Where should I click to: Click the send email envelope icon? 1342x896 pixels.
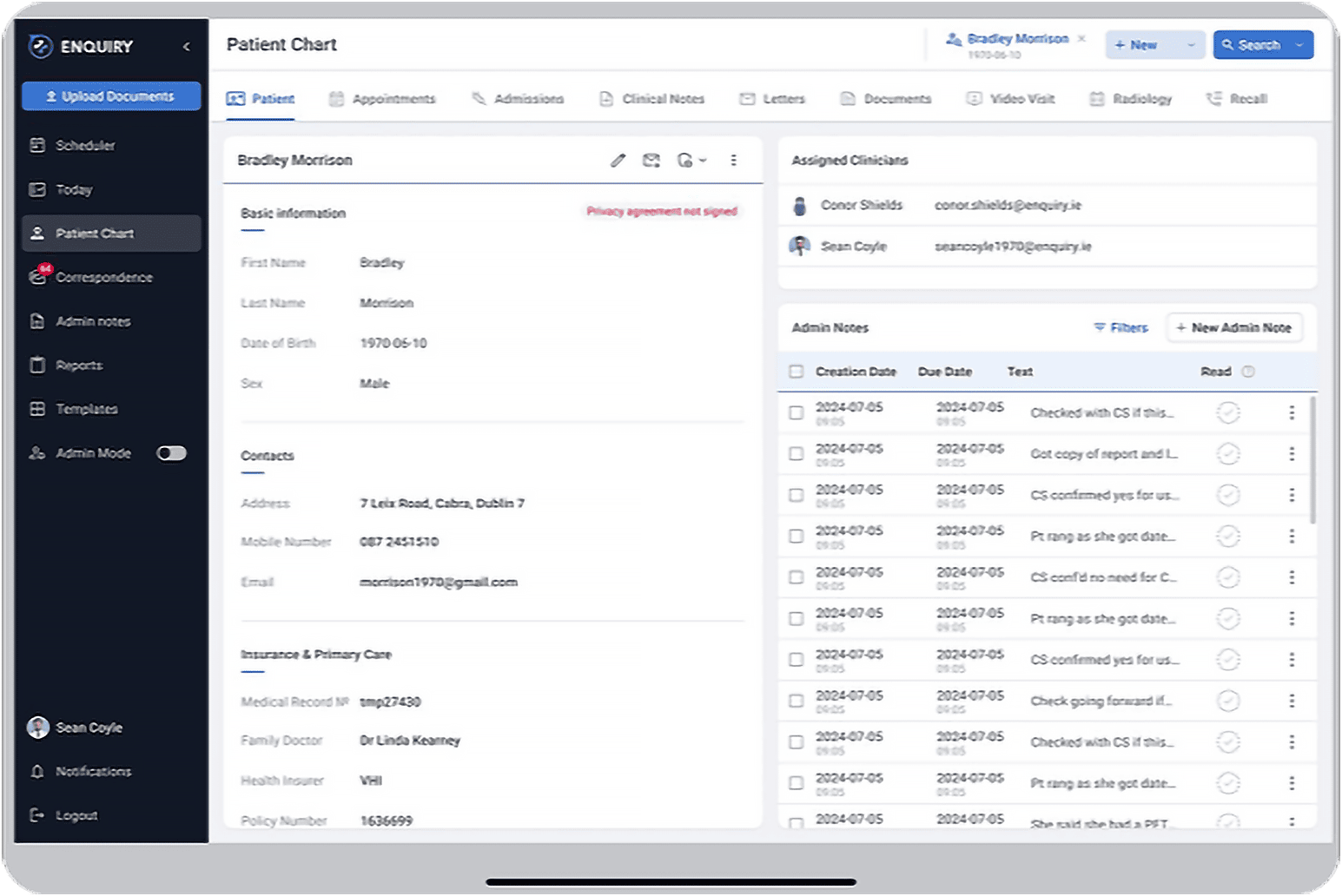pos(651,161)
